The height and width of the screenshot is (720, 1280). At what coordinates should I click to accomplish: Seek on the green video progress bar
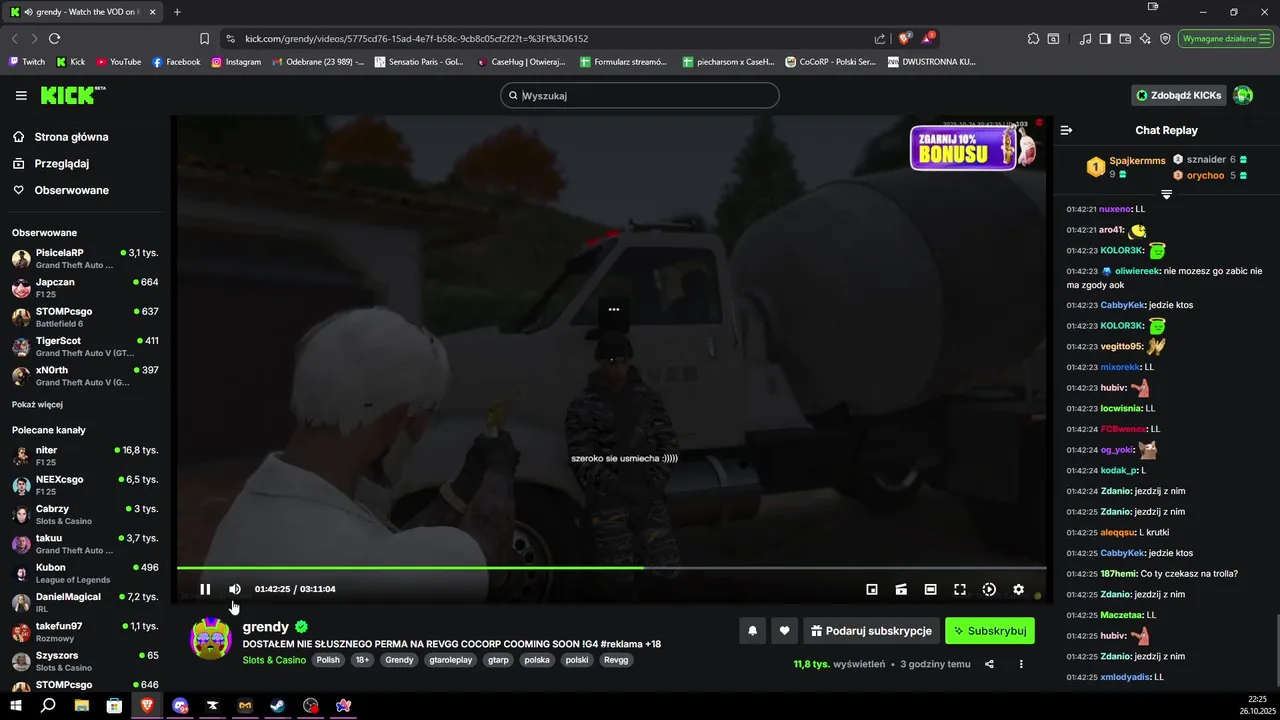click(611, 568)
